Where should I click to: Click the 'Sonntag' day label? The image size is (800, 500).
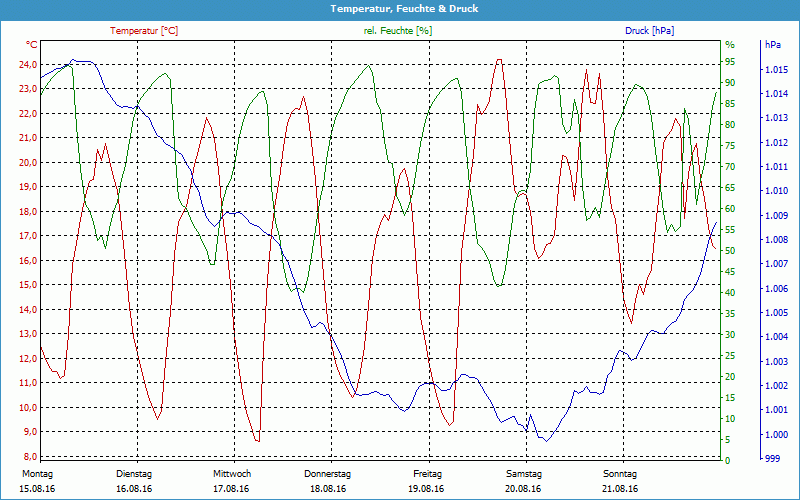620,474
